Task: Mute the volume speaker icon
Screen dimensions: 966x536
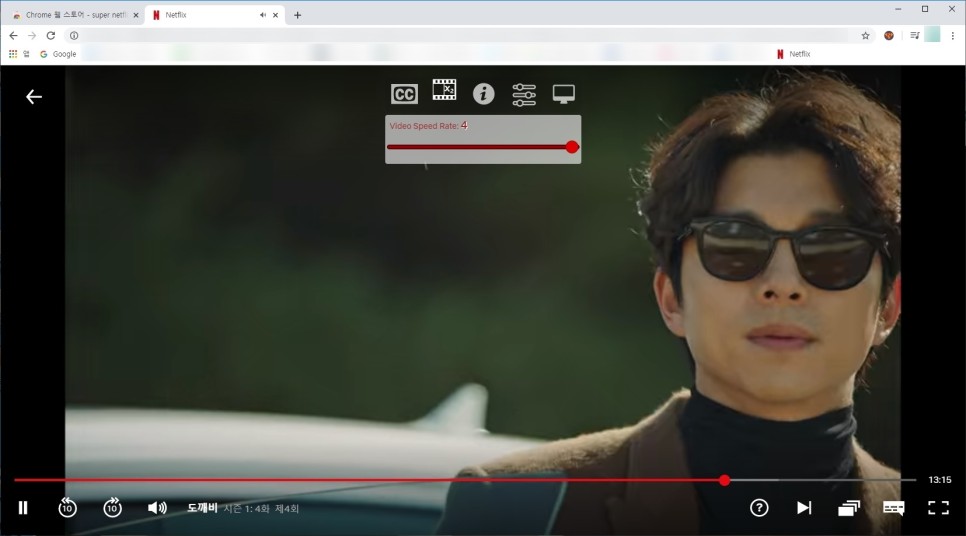Action: coord(157,508)
